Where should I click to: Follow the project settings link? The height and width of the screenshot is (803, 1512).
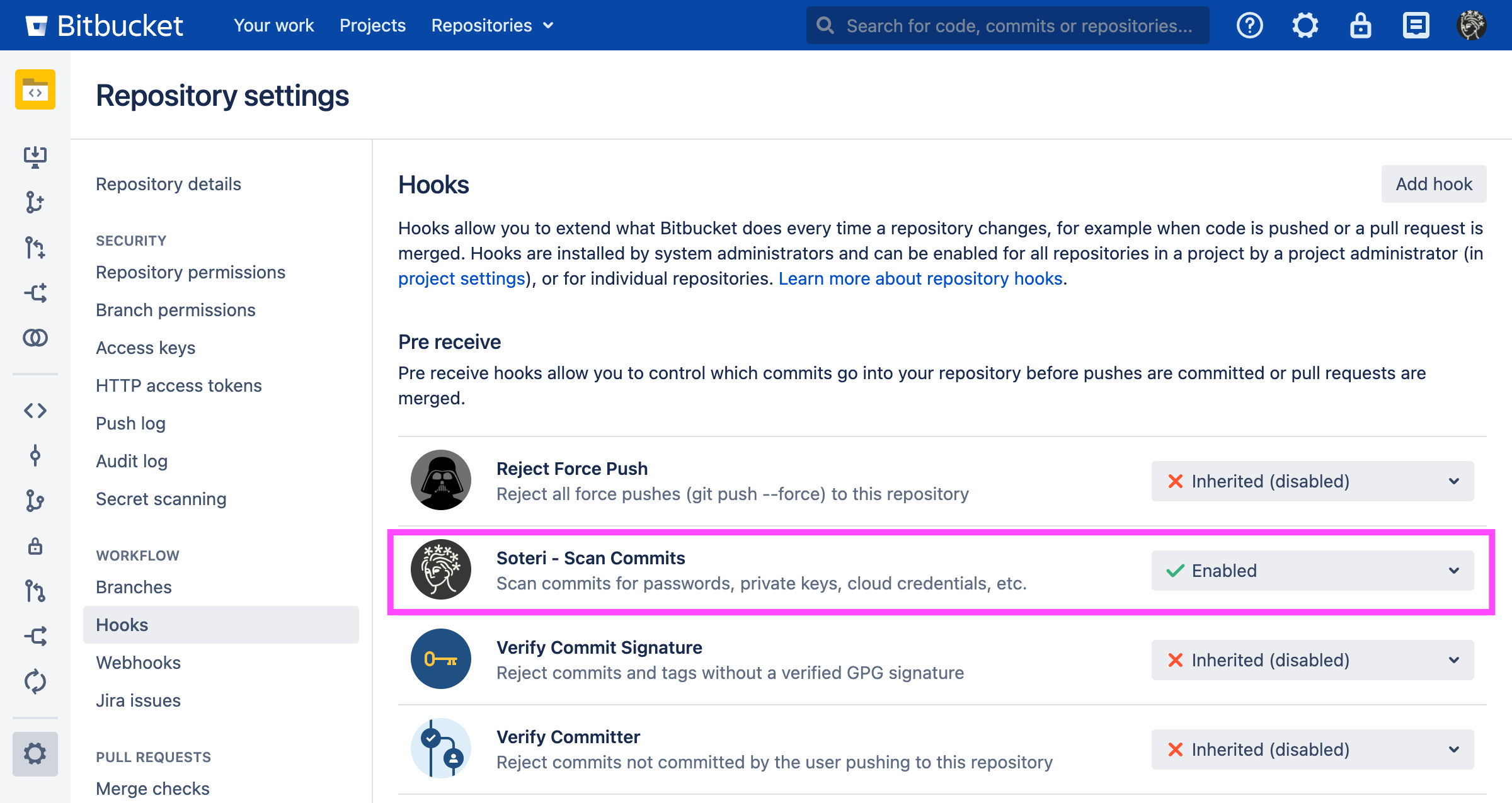click(x=461, y=278)
